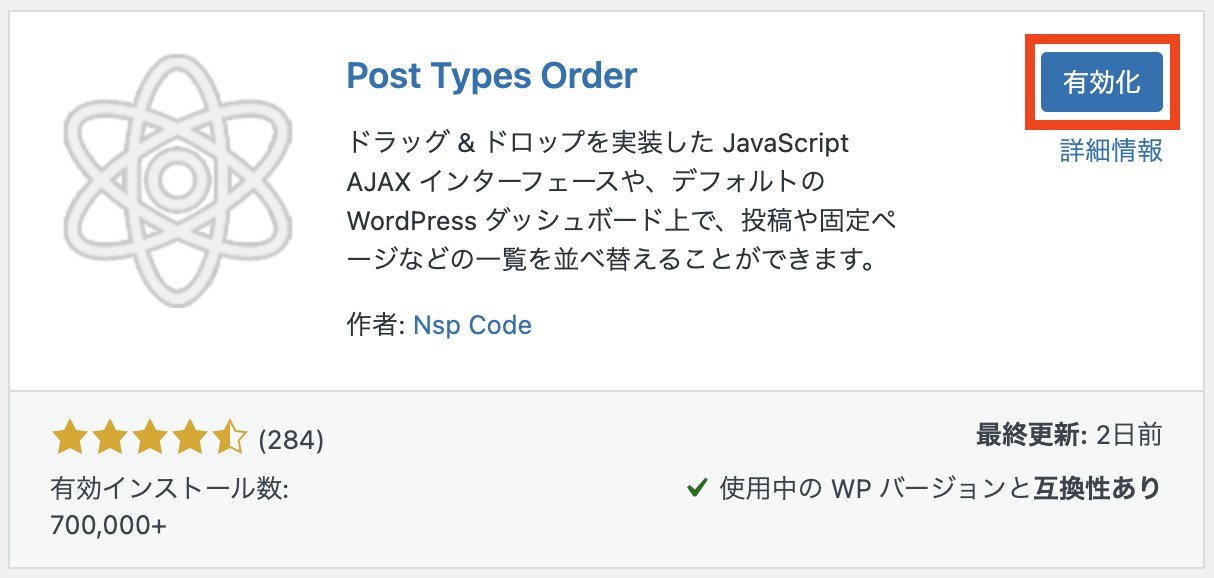
Task: Click the 700,000+ install count
Action: pos(109,525)
